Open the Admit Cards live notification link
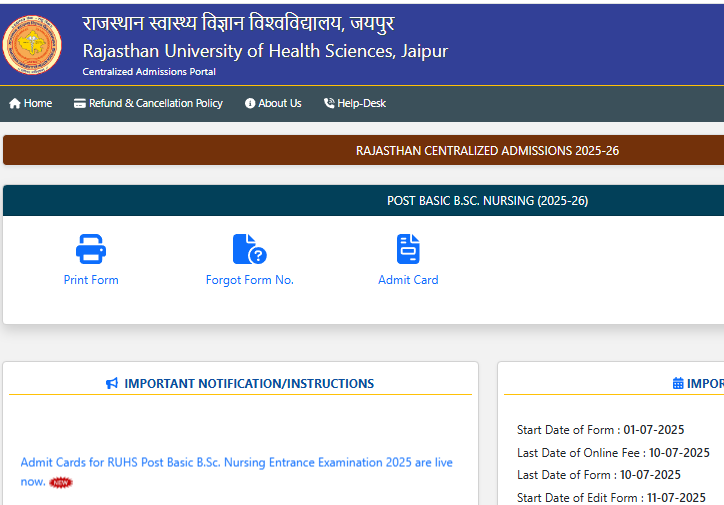Screen dimensions: 724x505 click(x=236, y=472)
